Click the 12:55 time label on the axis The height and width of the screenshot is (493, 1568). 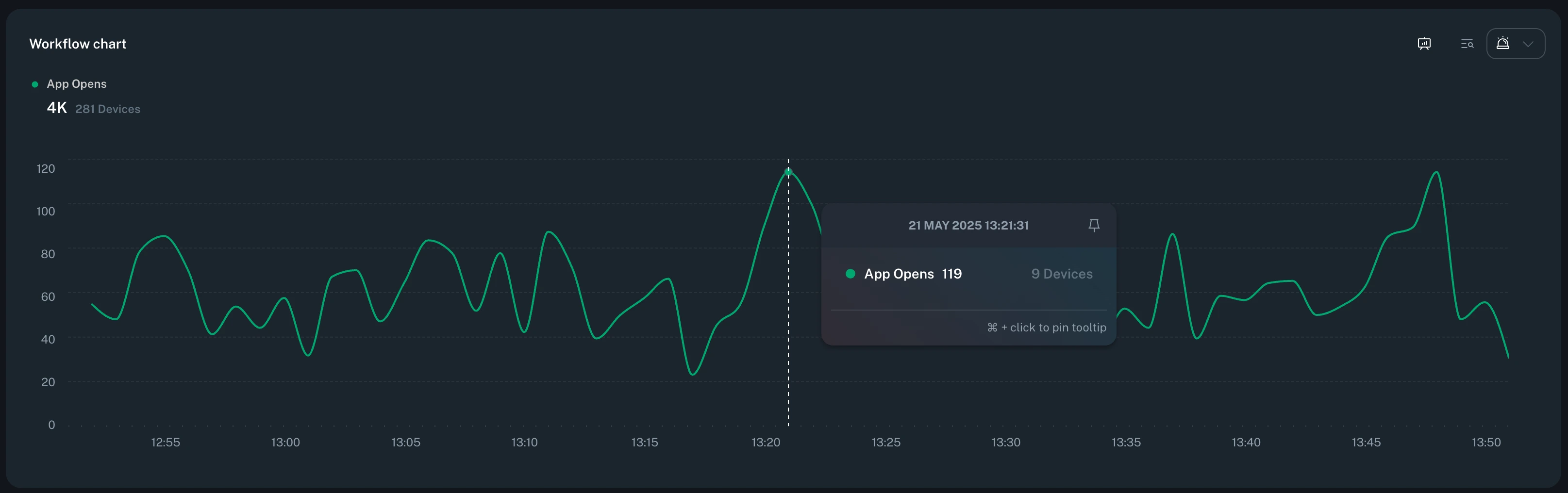[x=165, y=443]
